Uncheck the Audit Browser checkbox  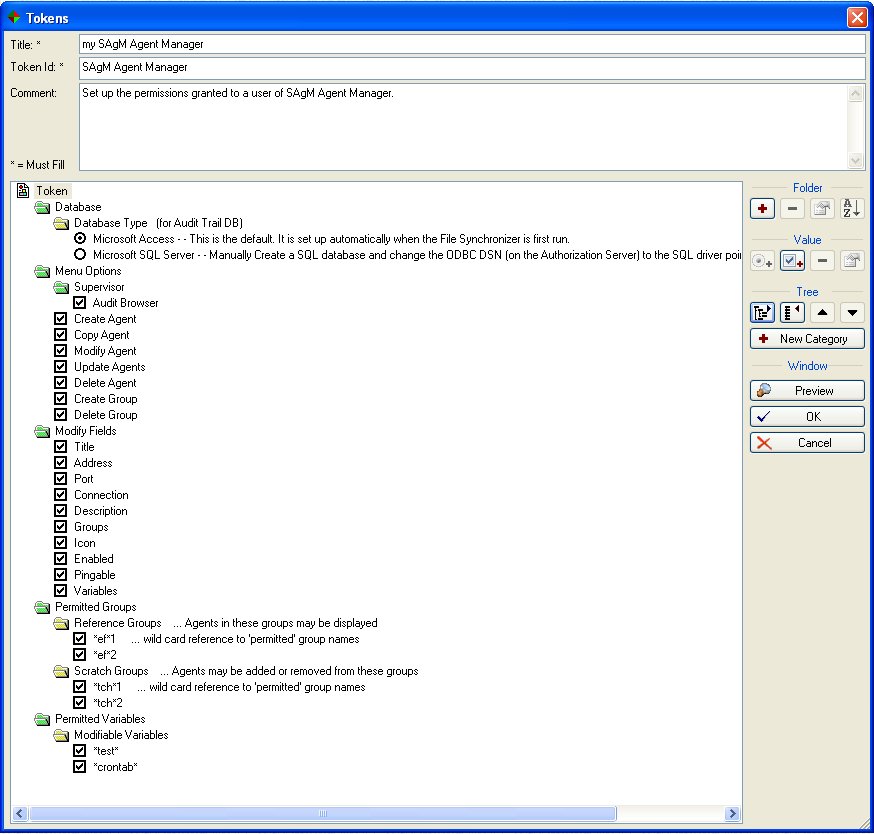(x=80, y=303)
